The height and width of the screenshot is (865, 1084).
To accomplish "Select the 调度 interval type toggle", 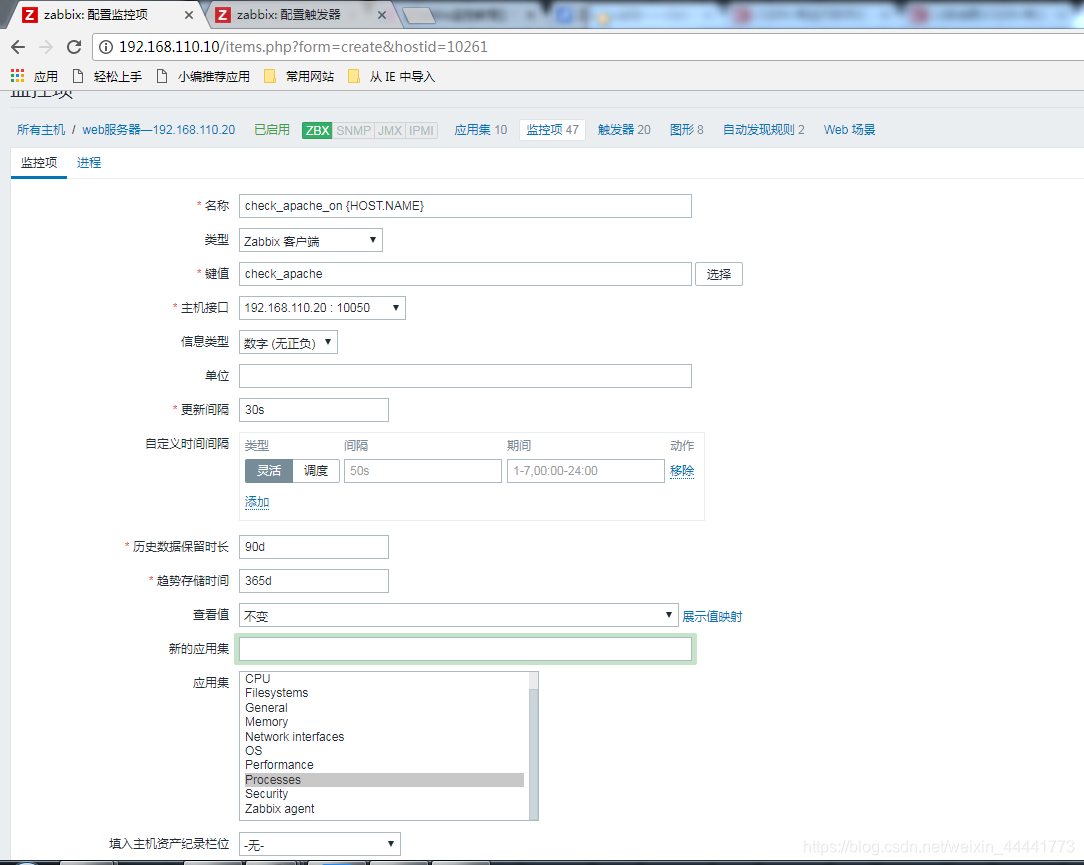I will point(316,471).
